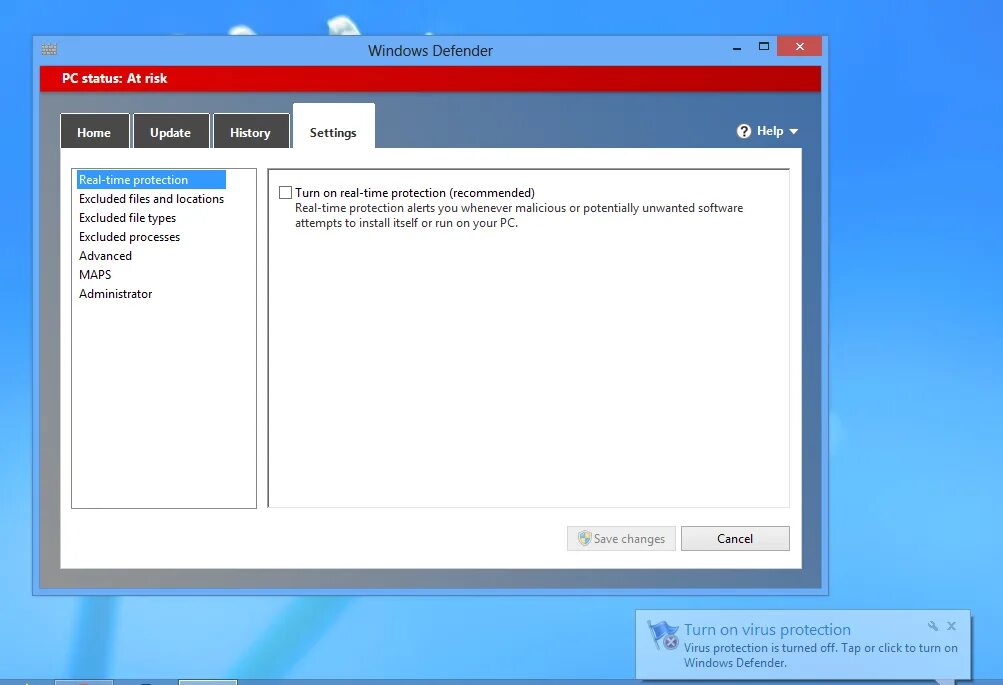Click the Windows Defender title bar icon

49,49
